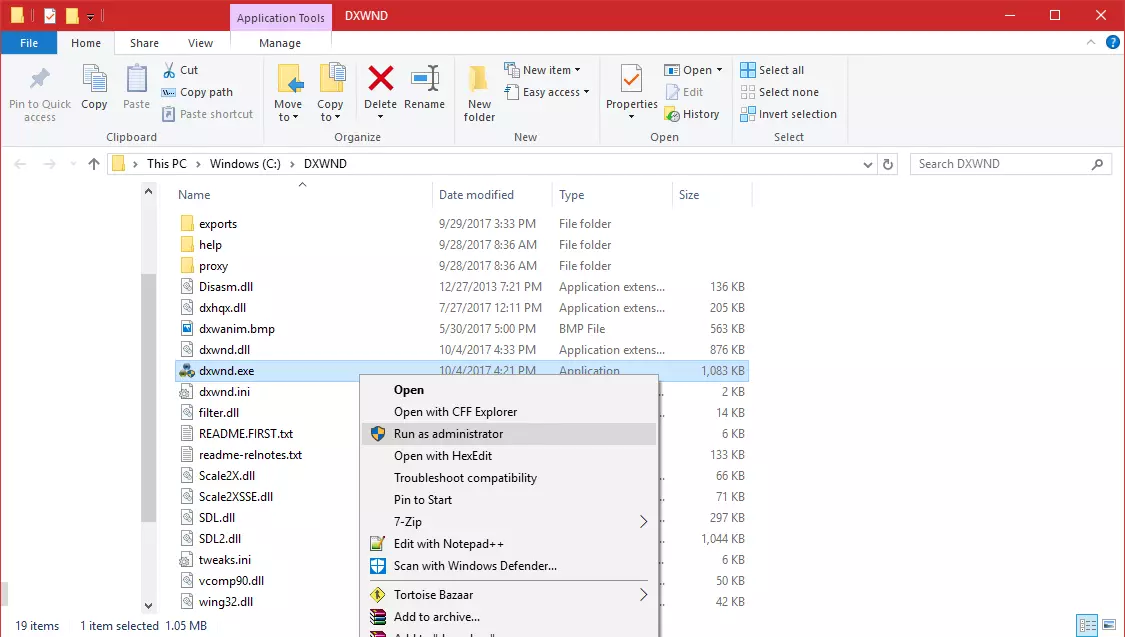Expand address bar history dropdown
Viewport: 1125px width, 637px height.
tap(867, 164)
